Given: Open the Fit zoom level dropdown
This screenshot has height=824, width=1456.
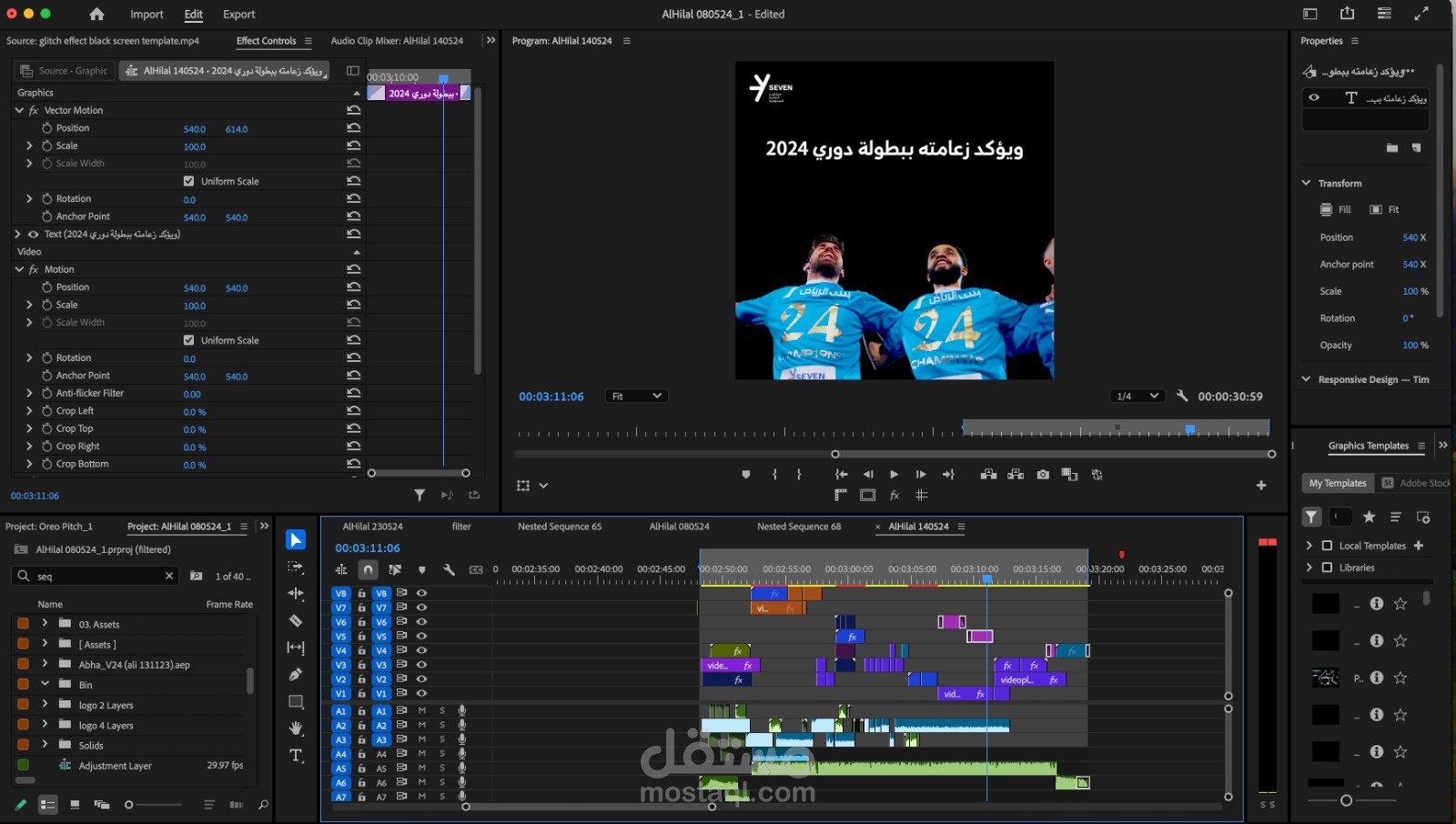Looking at the screenshot, I should (636, 397).
